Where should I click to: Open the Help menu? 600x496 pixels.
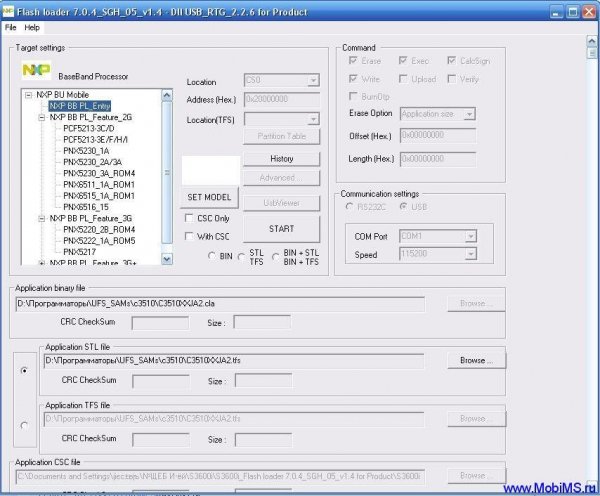32,28
